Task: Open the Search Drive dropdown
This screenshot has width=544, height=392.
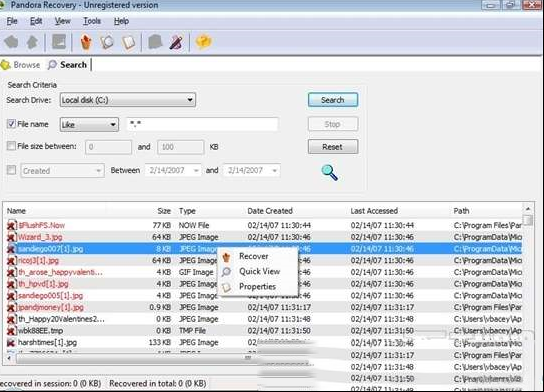Action: (x=128, y=100)
